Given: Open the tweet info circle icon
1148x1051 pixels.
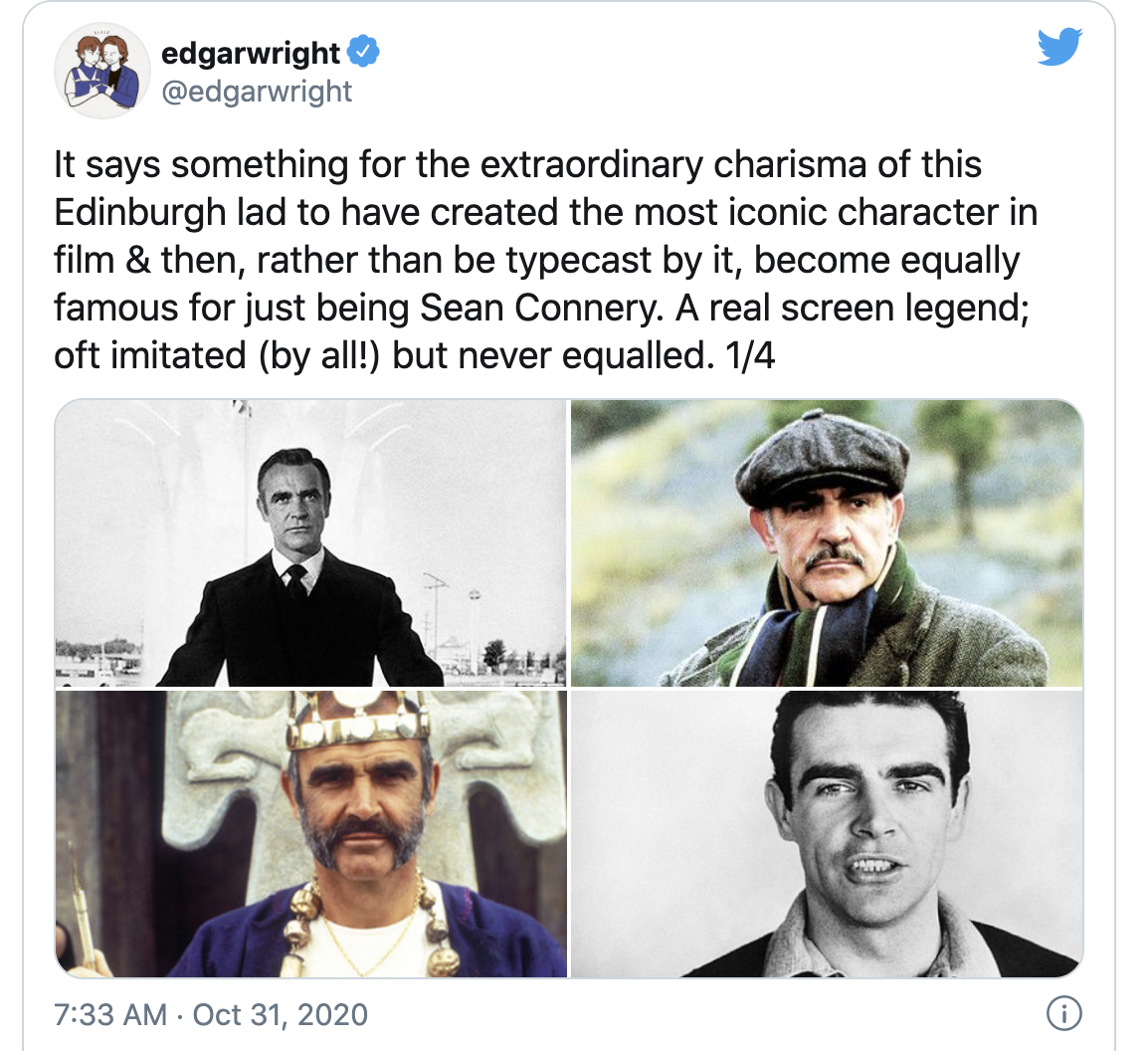Looking at the screenshot, I should coord(1063,1013).
